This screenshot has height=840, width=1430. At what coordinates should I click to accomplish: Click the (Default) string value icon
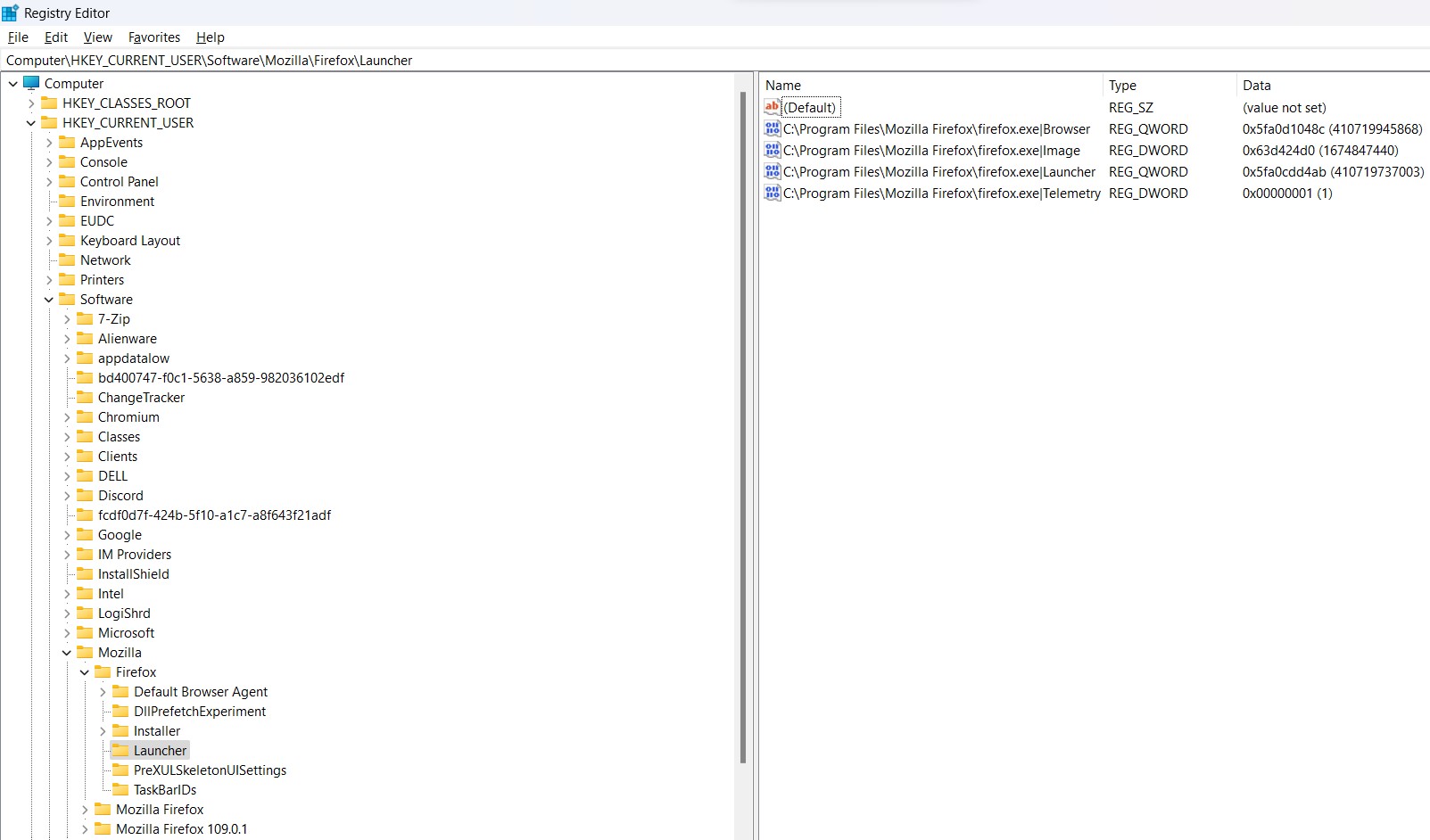(x=773, y=107)
